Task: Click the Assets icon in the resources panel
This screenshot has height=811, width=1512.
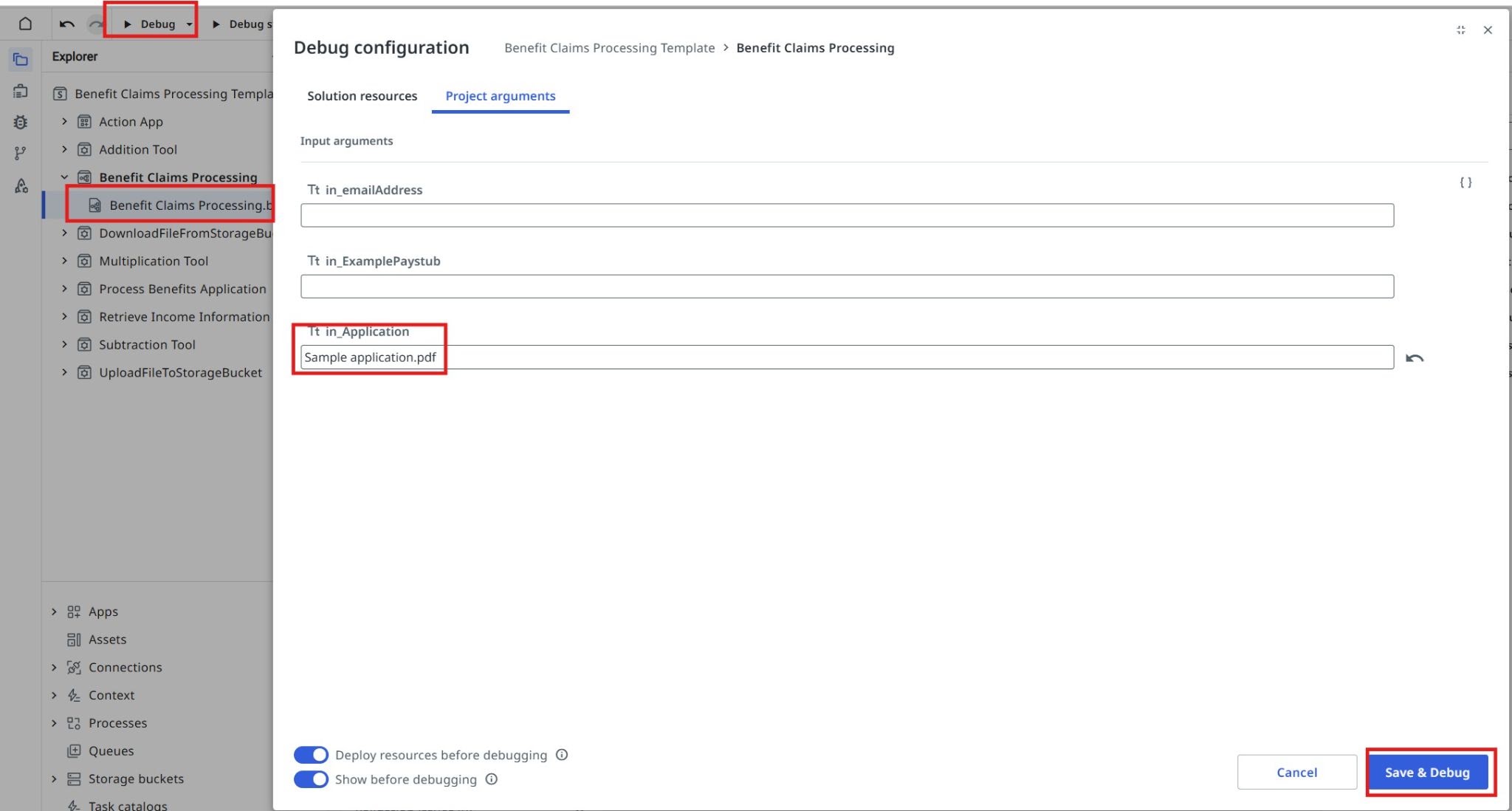Action: [x=74, y=640]
